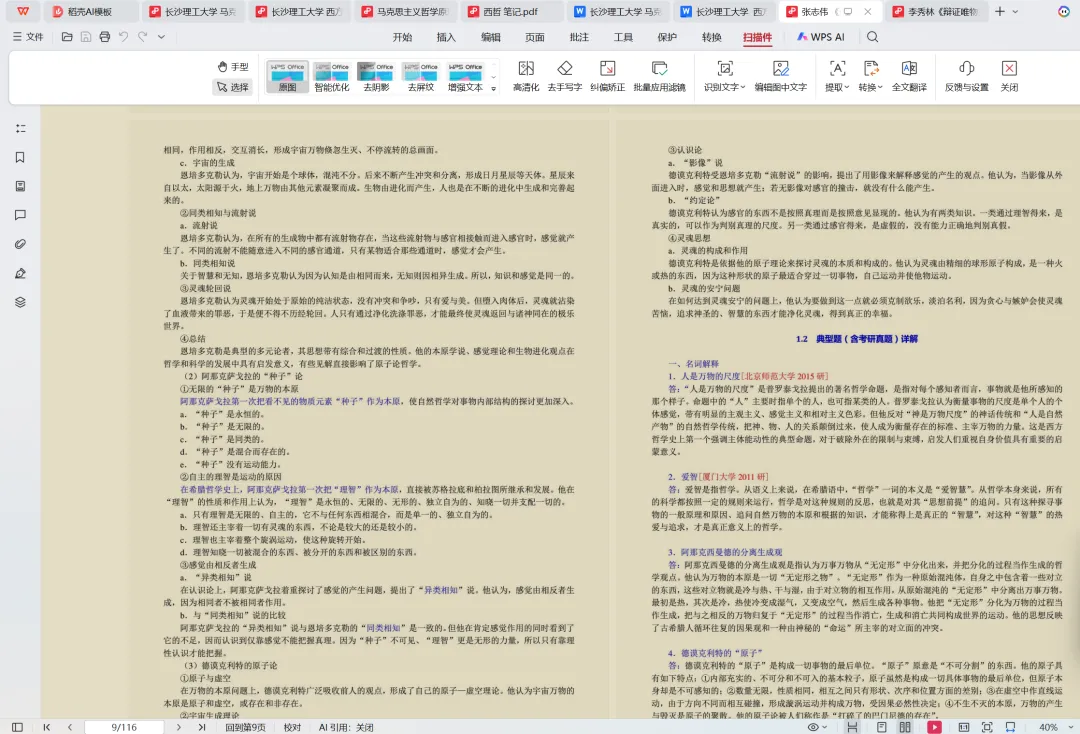Screen dimensions: 1080x734
Task: Apply the 去阴影 shadow removal filter
Action: click(376, 76)
